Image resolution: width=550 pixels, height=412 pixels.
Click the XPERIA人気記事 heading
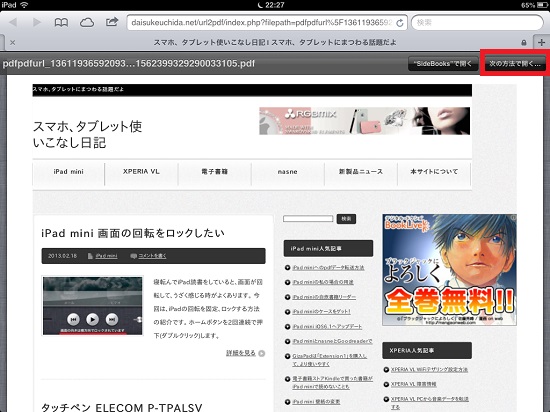pos(427,351)
